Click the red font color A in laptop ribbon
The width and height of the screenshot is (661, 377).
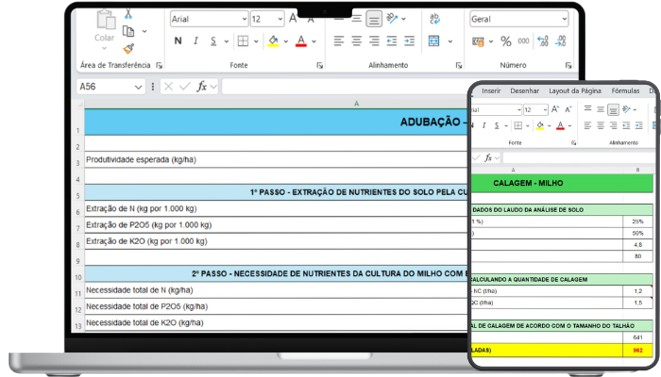pos(301,41)
